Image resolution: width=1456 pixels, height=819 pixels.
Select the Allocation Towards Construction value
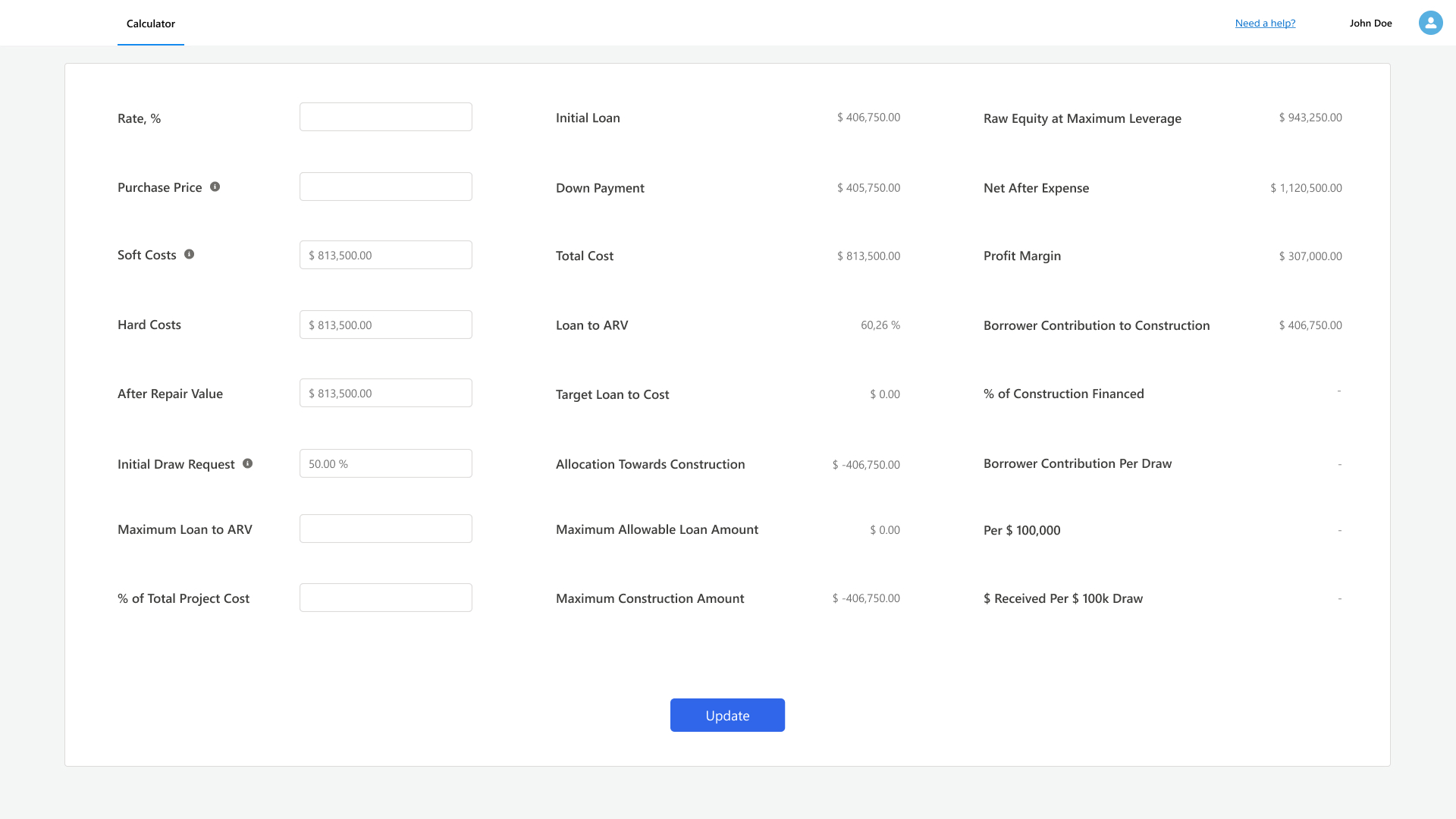[x=866, y=465]
